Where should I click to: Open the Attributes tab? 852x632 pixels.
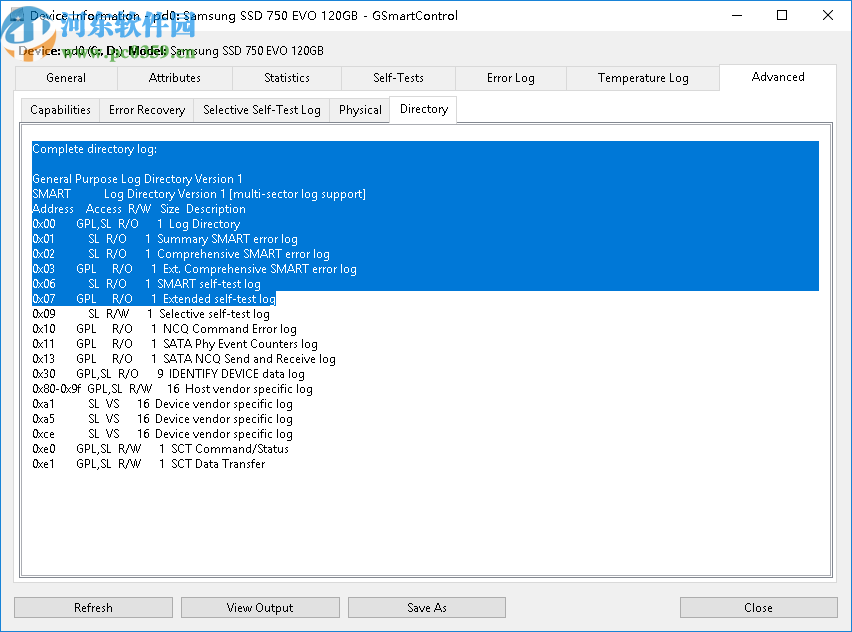175,78
